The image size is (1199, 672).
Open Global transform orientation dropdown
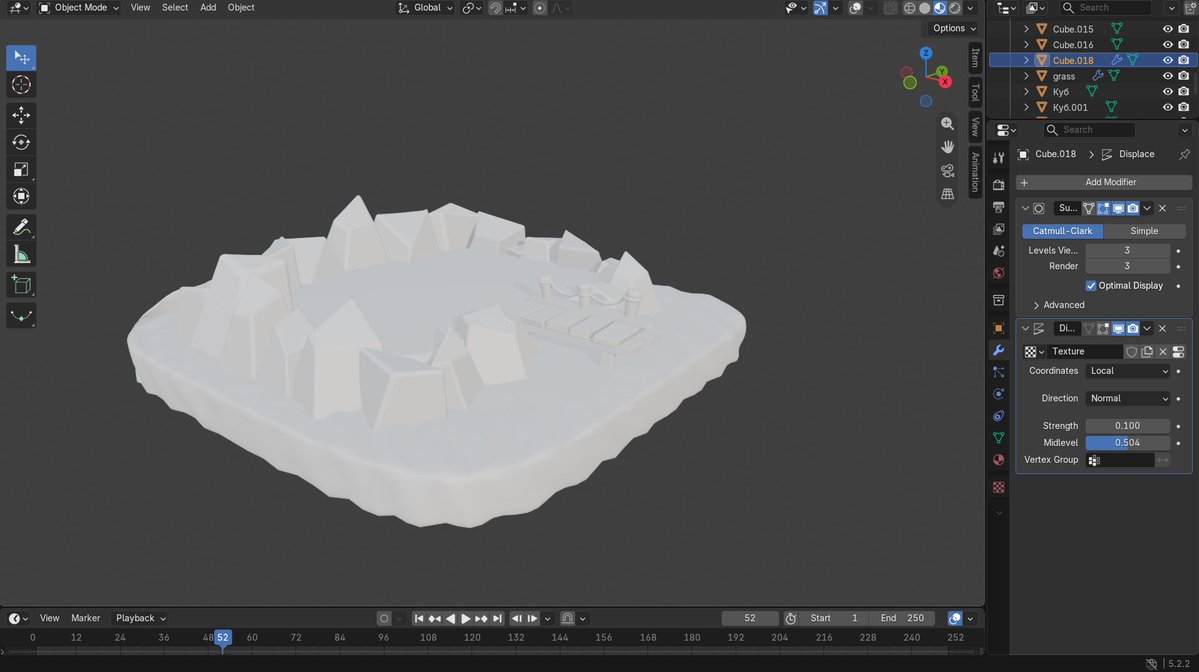pyautogui.click(x=424, y=8)
